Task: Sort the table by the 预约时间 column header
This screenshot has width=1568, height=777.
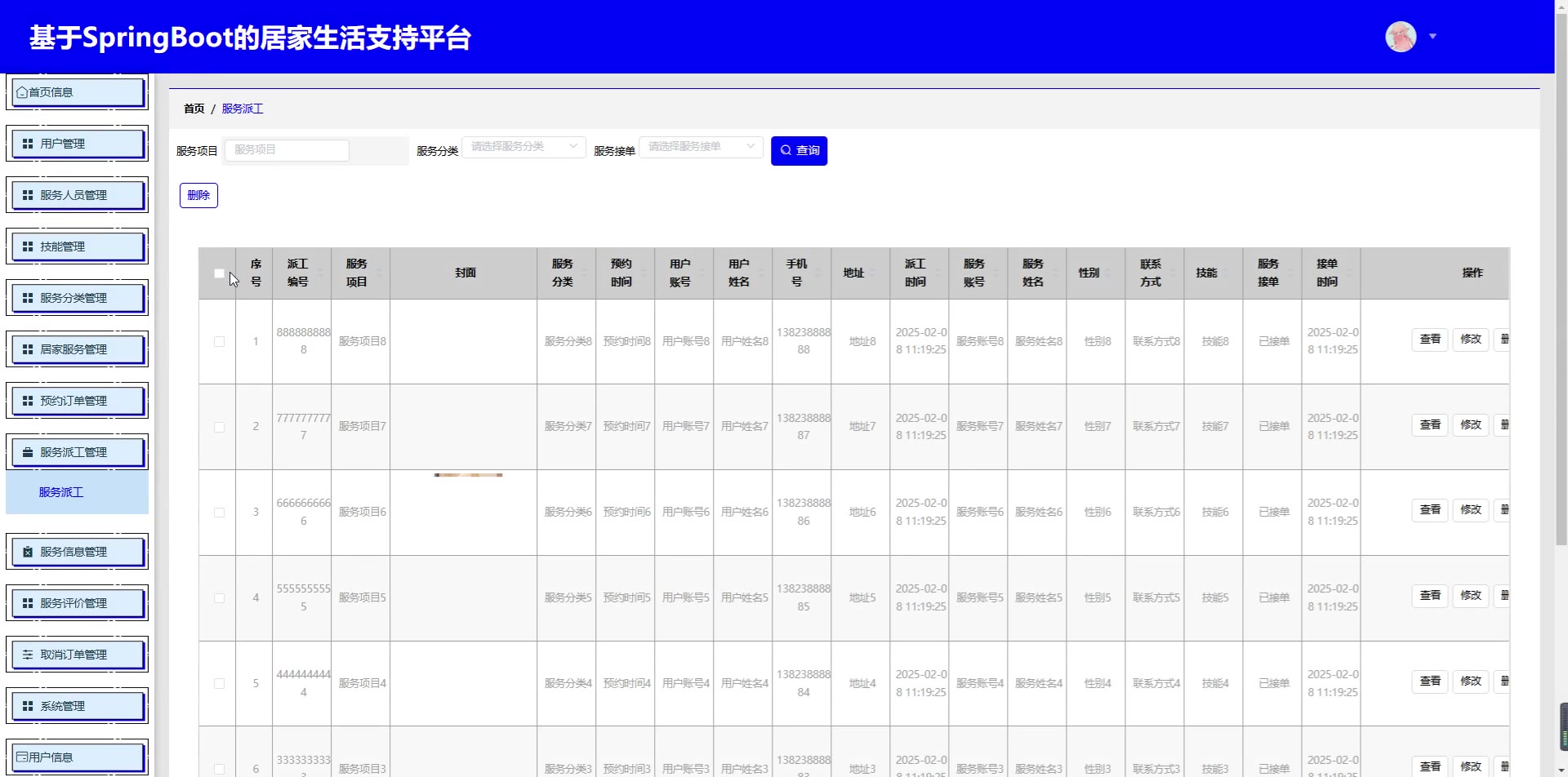Action: coord(625,273)
